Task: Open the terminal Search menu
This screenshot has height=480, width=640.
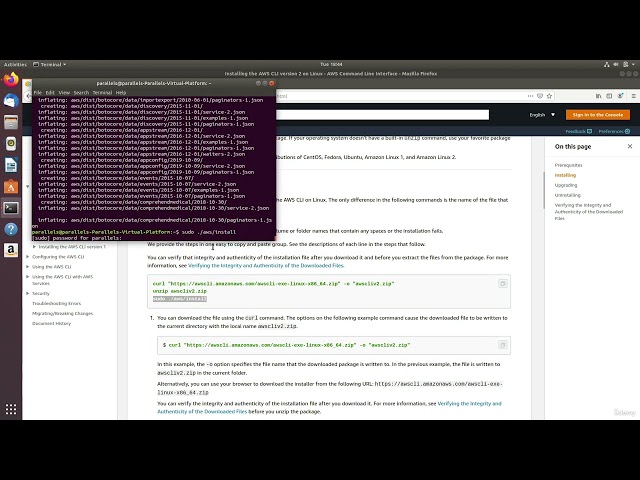Action: (81, 93)
